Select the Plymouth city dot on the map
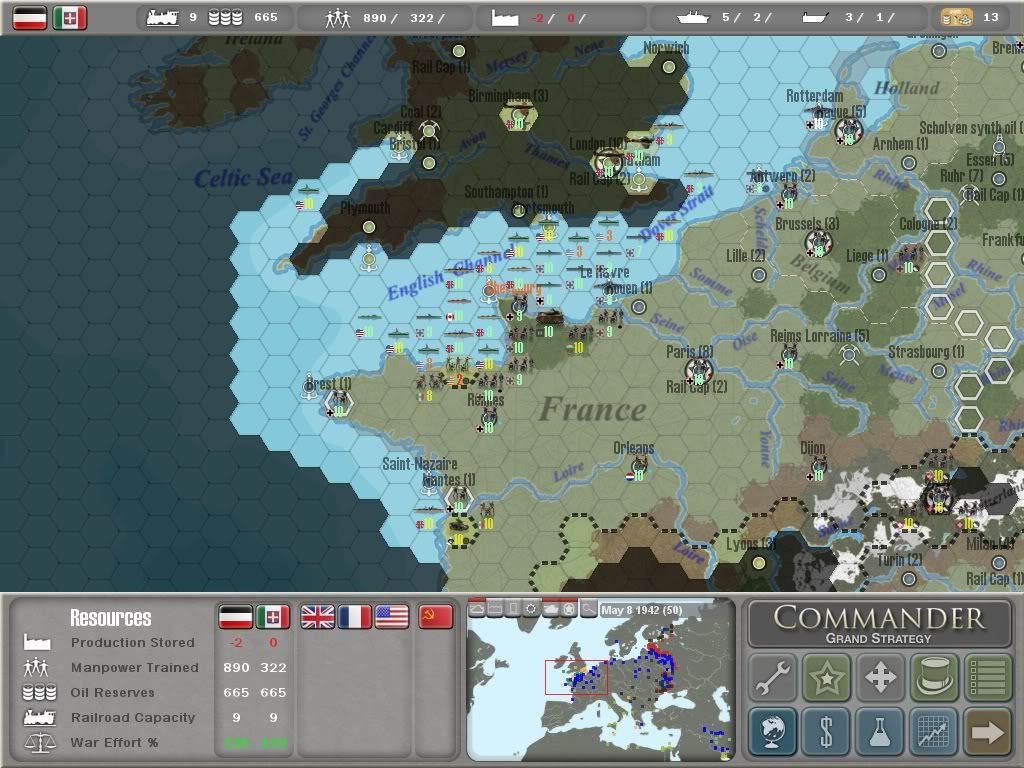The width and height of the screenshot is (1024, 768). coord(369,227)
